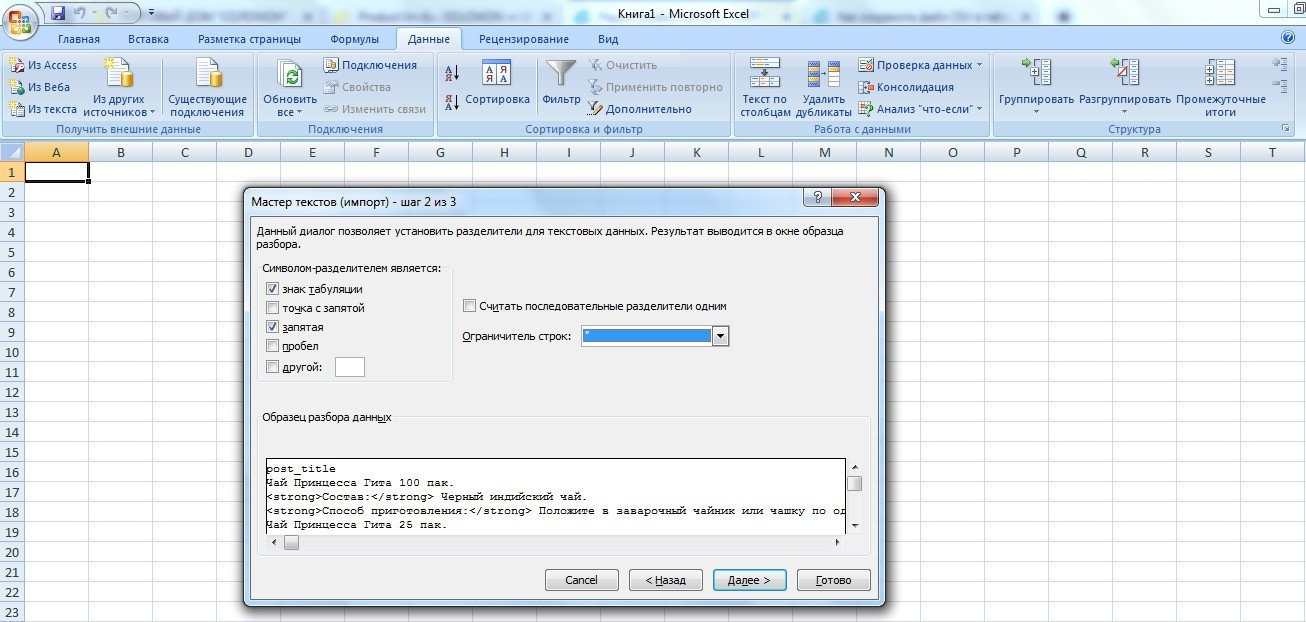
Task: Check the пробел delimiter checkbox
Action: pos(273,346)
